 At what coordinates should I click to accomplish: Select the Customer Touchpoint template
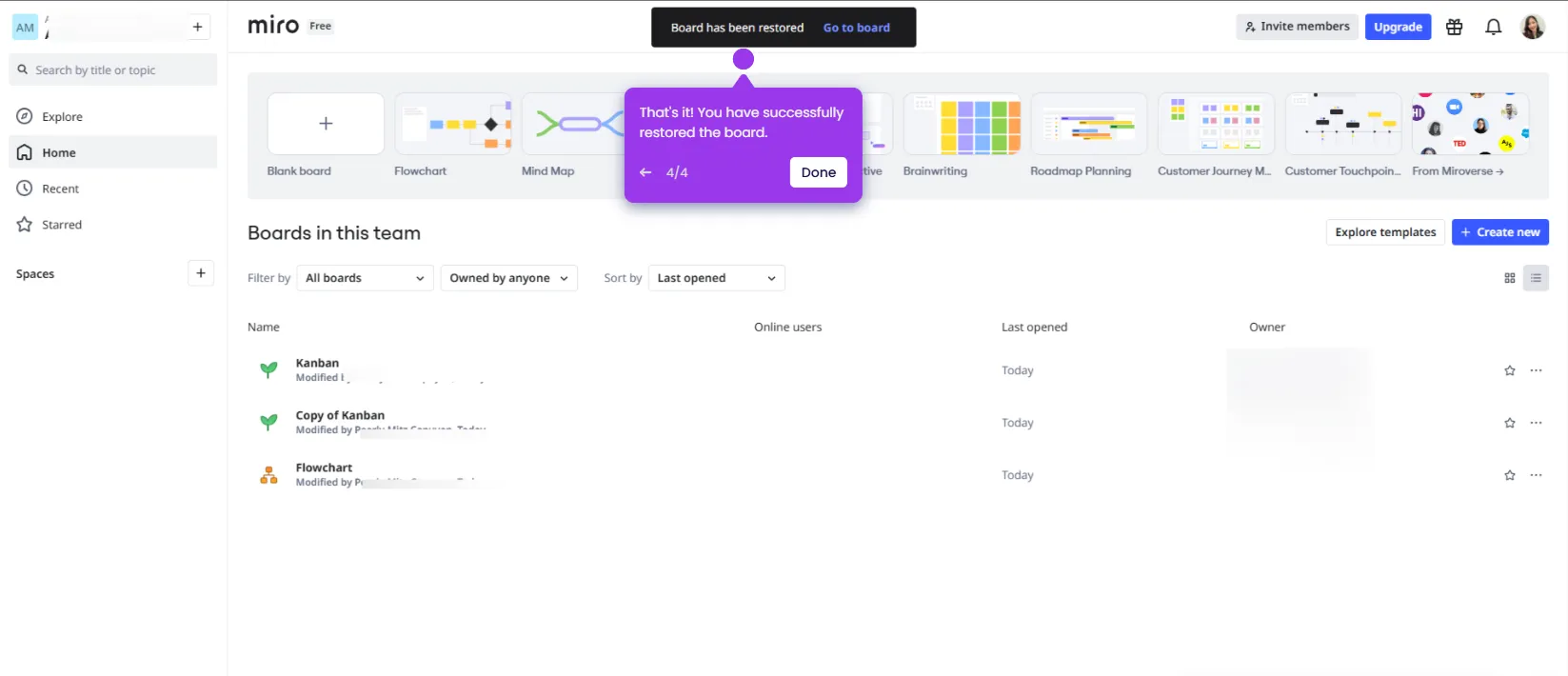1343,124
